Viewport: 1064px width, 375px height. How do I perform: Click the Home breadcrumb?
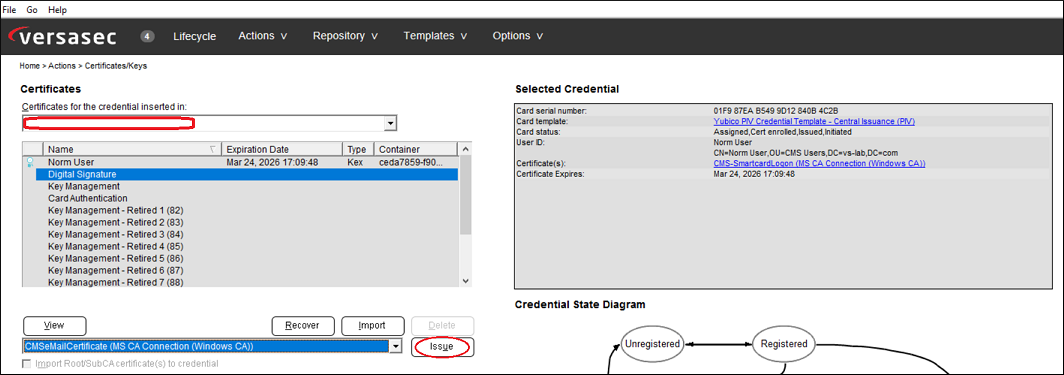[x=30, y=66]
